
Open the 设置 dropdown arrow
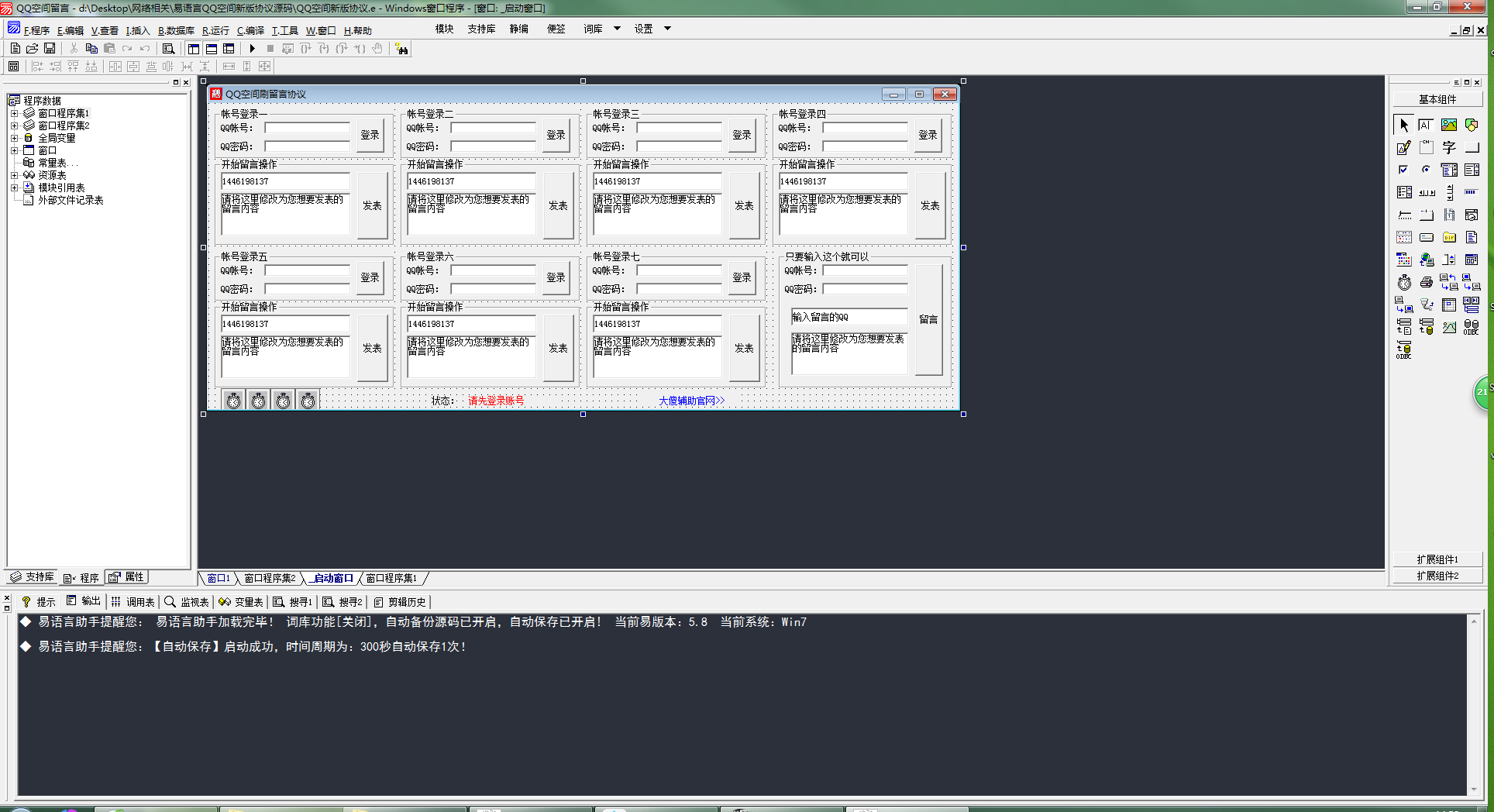667,29
